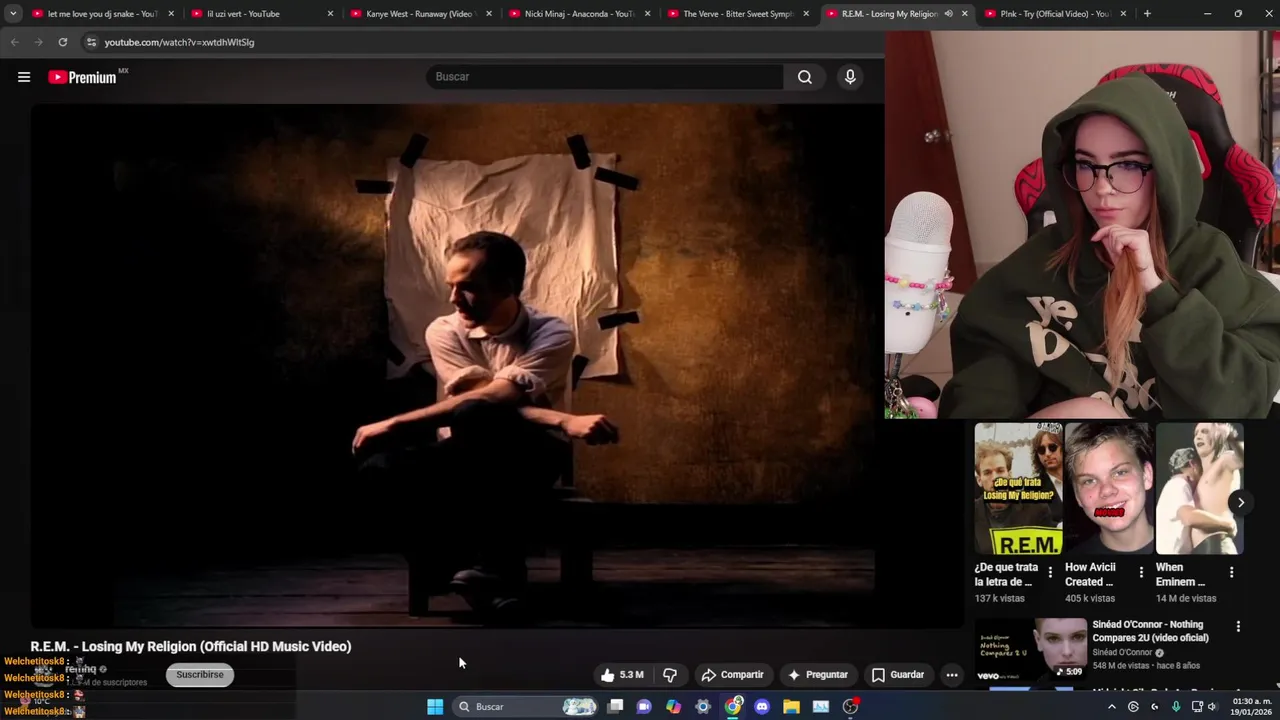Show hidden system tray icons
This screenshot has height=720, width=1280.
click(x=1111, y=707)
